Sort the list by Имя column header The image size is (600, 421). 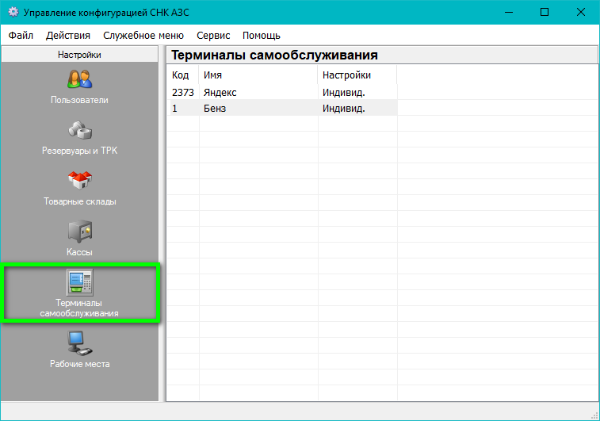point(212,75)
